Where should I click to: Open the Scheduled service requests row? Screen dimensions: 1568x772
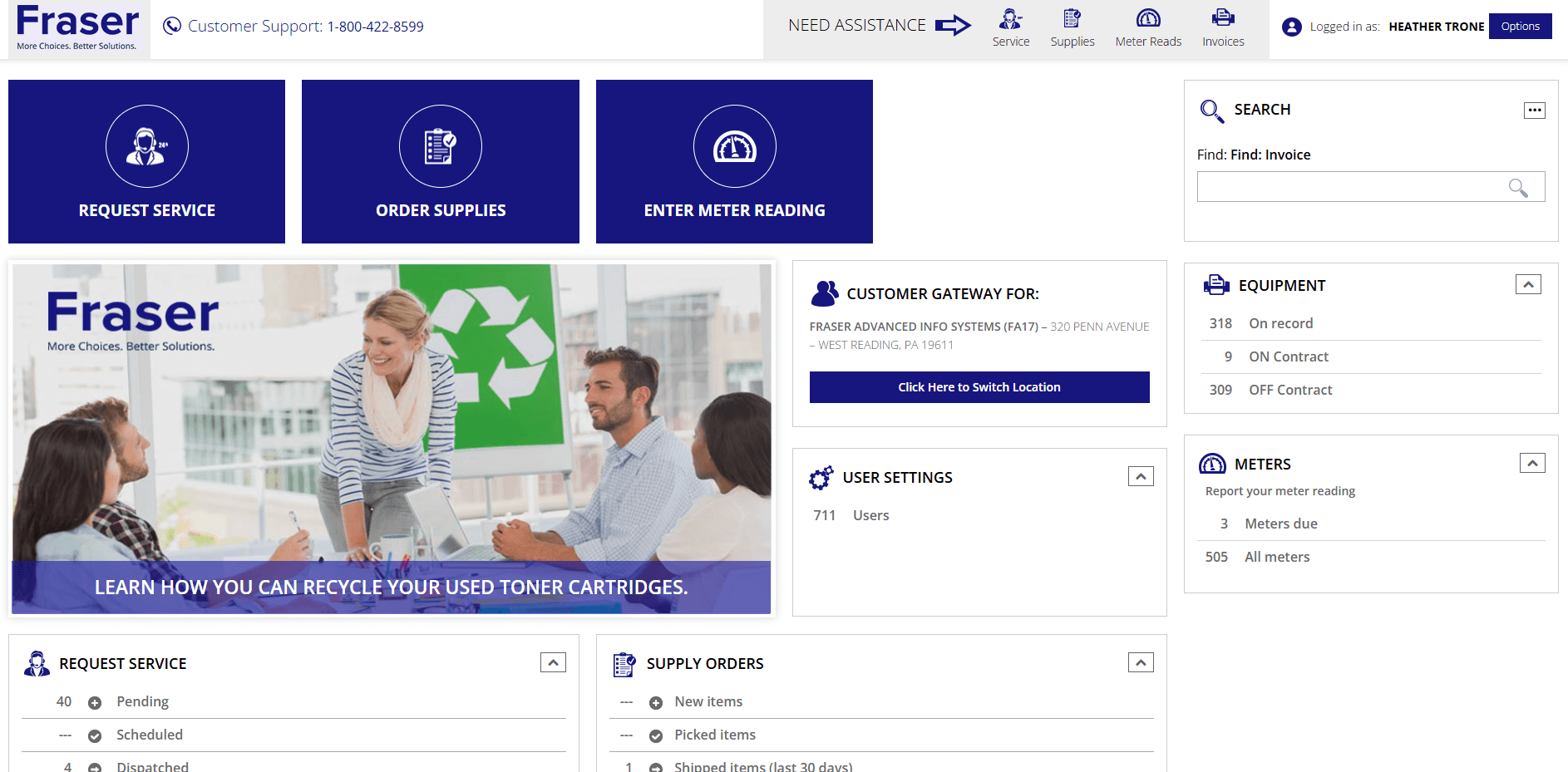[293, 735]
